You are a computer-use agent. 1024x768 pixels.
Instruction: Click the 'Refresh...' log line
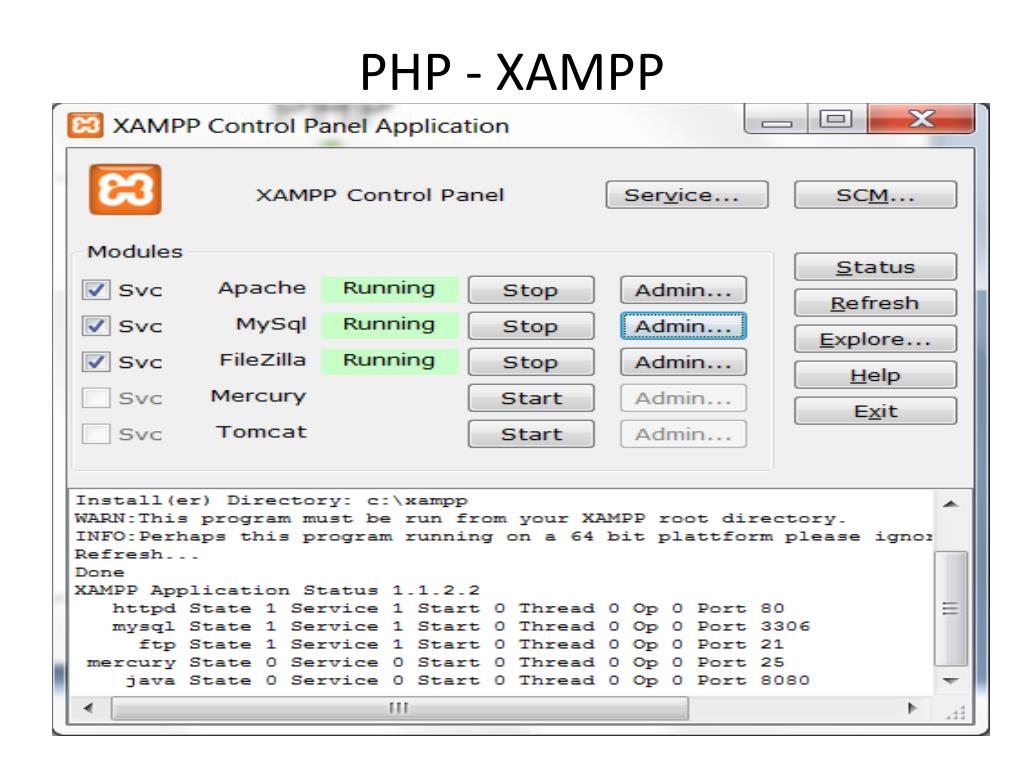137,554
